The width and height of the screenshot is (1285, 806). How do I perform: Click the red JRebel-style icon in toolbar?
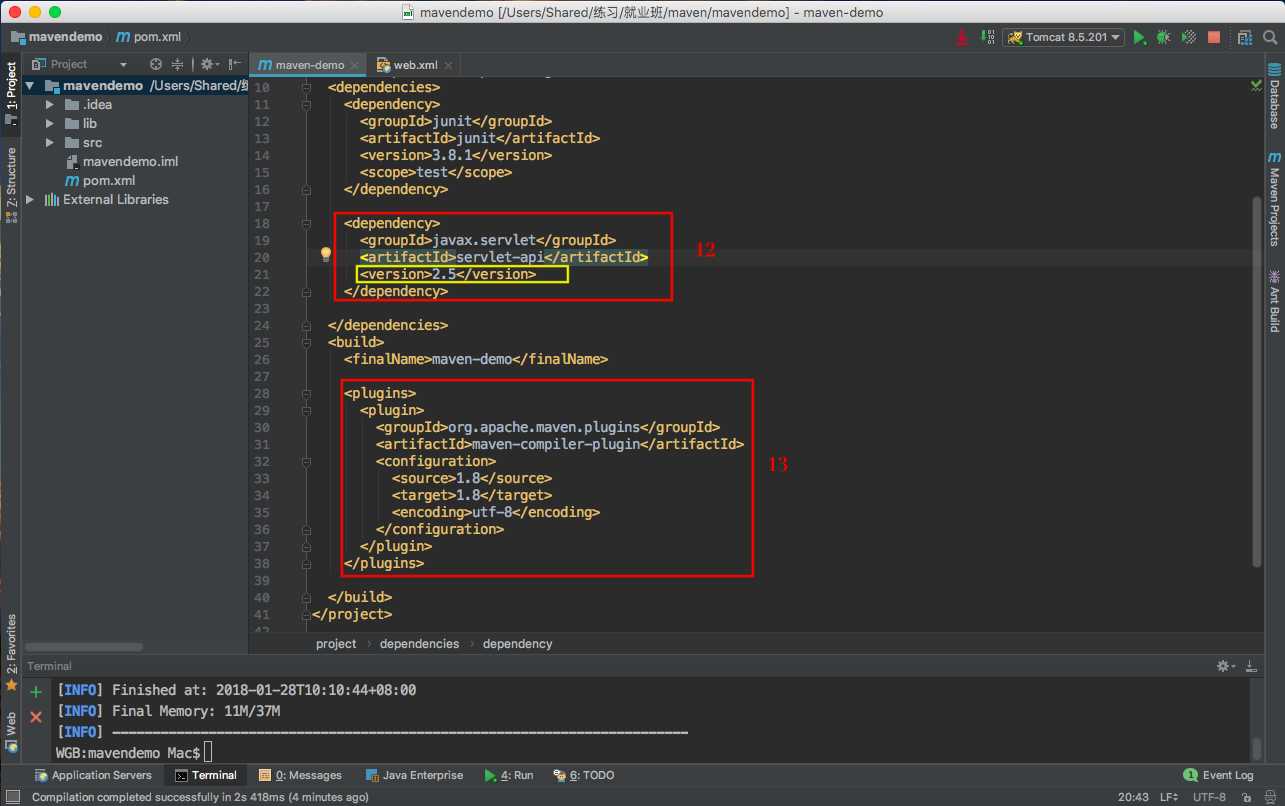point(961,37)
